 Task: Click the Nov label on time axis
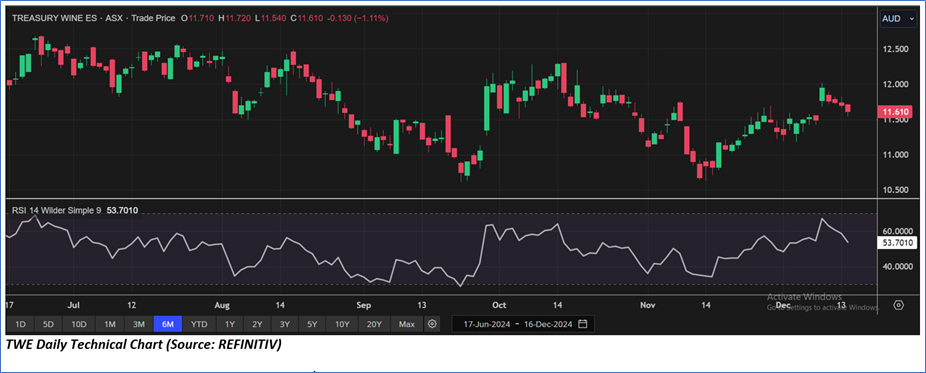[648, 305]
